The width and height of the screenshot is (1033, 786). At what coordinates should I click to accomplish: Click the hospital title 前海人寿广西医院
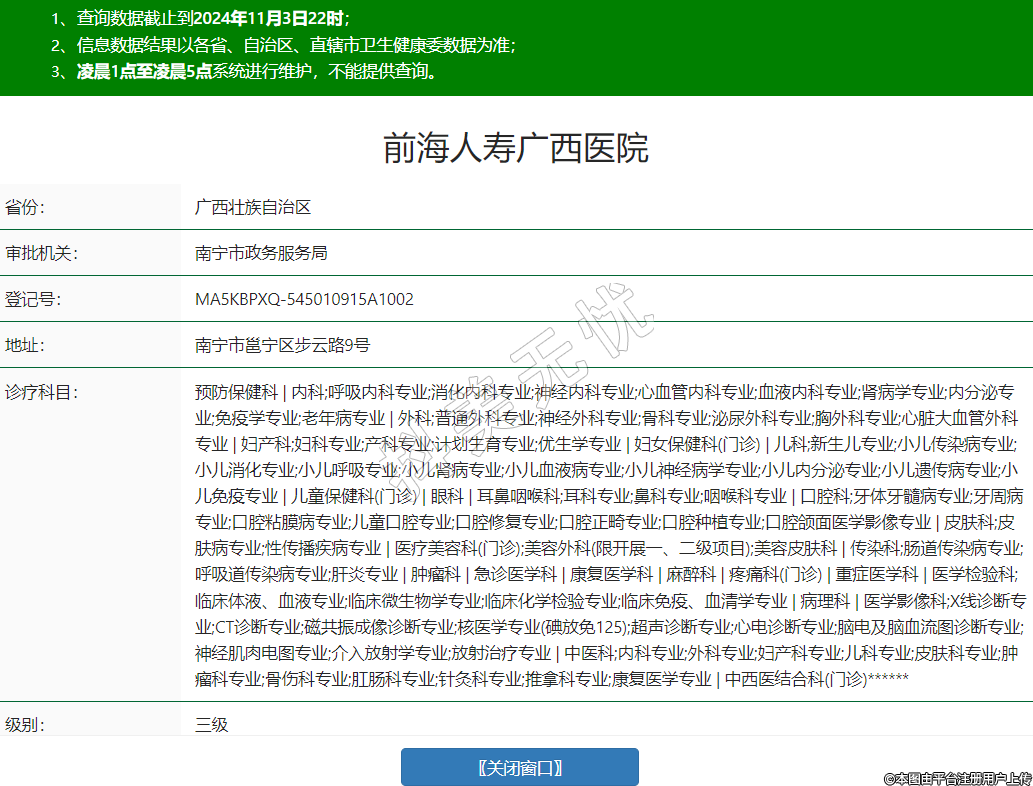pyautogui.click(x=516, y=148)
